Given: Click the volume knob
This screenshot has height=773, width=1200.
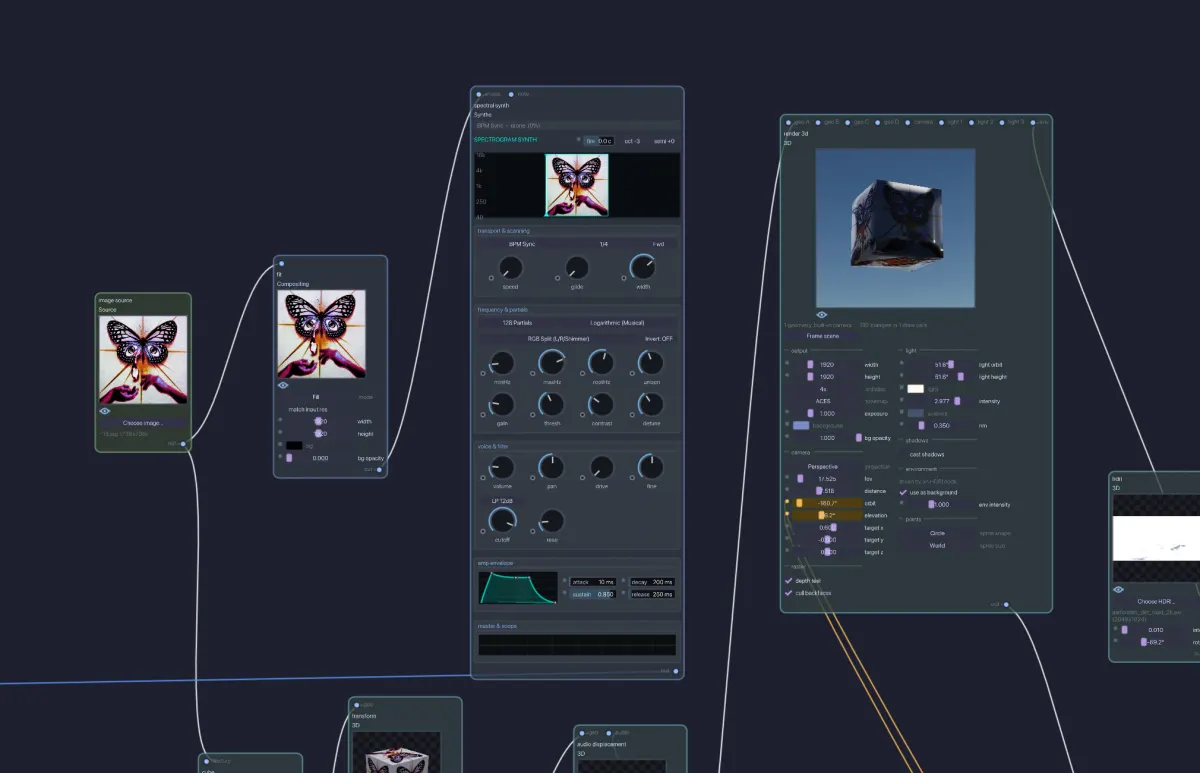Looking at the screenshot, I should [501, 467].
